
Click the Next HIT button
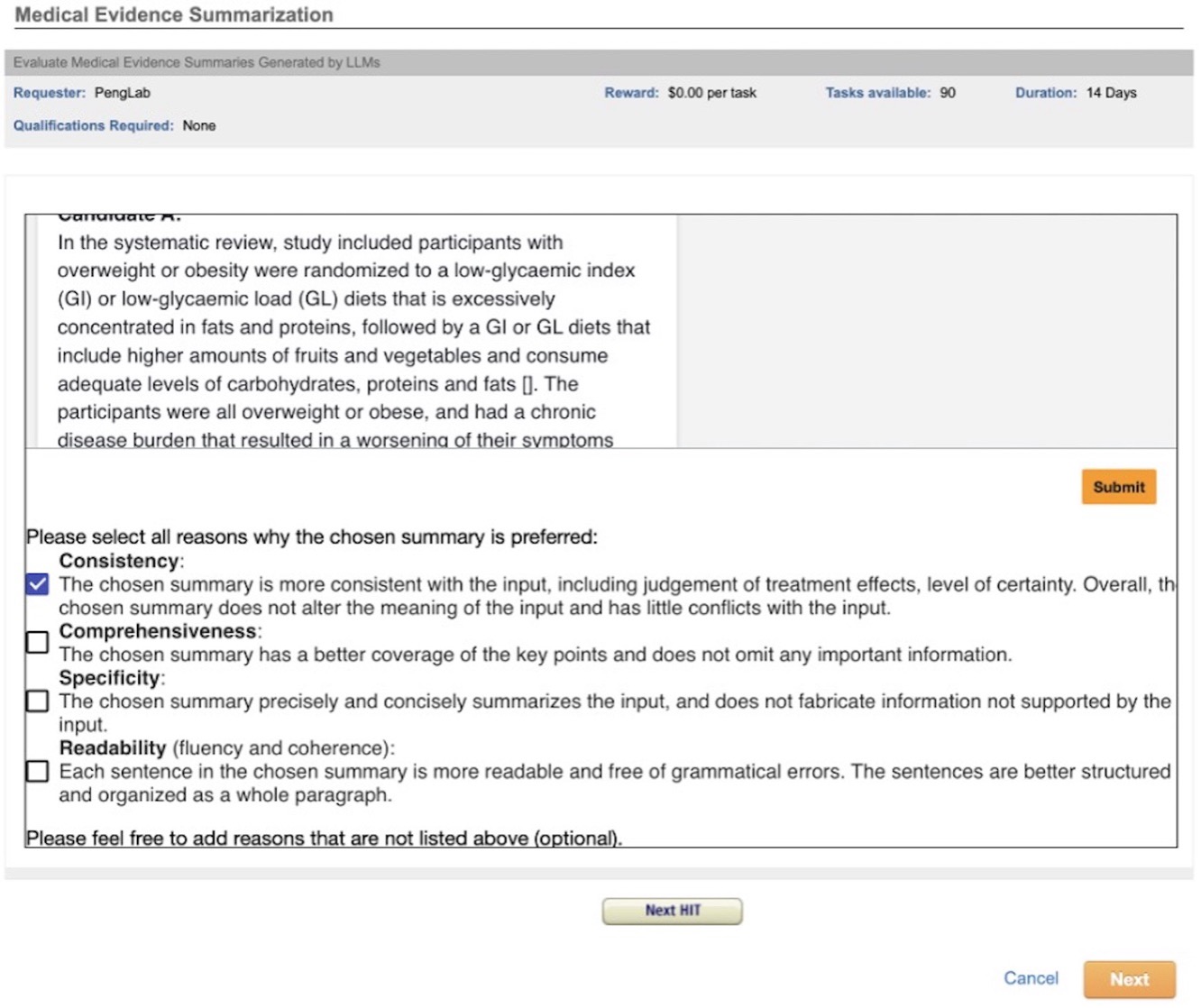672,911
